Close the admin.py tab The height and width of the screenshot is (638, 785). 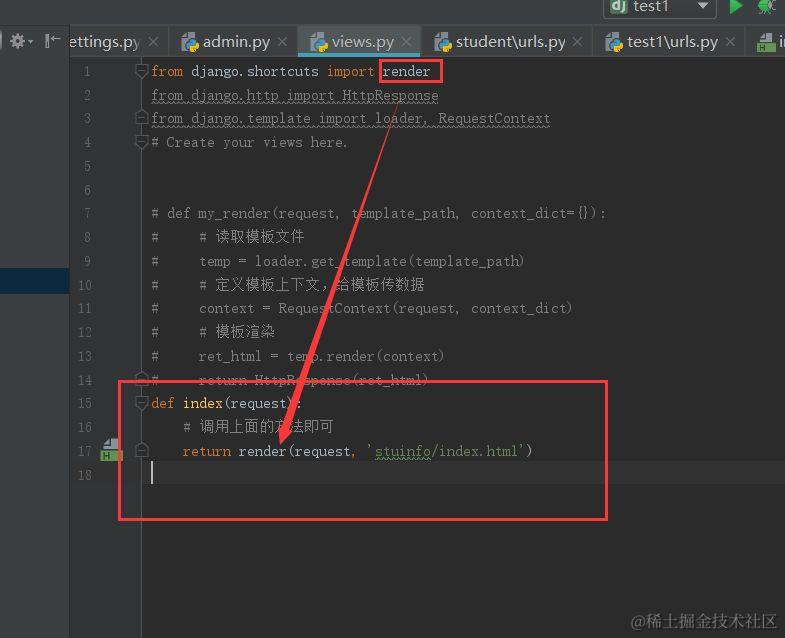pos(282,42)
